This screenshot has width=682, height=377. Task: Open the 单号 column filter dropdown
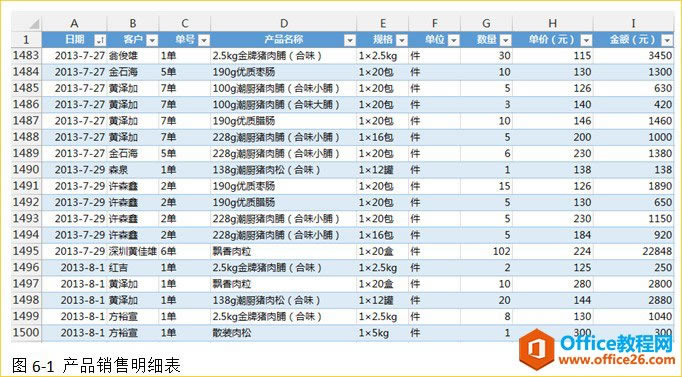(204, 40)
